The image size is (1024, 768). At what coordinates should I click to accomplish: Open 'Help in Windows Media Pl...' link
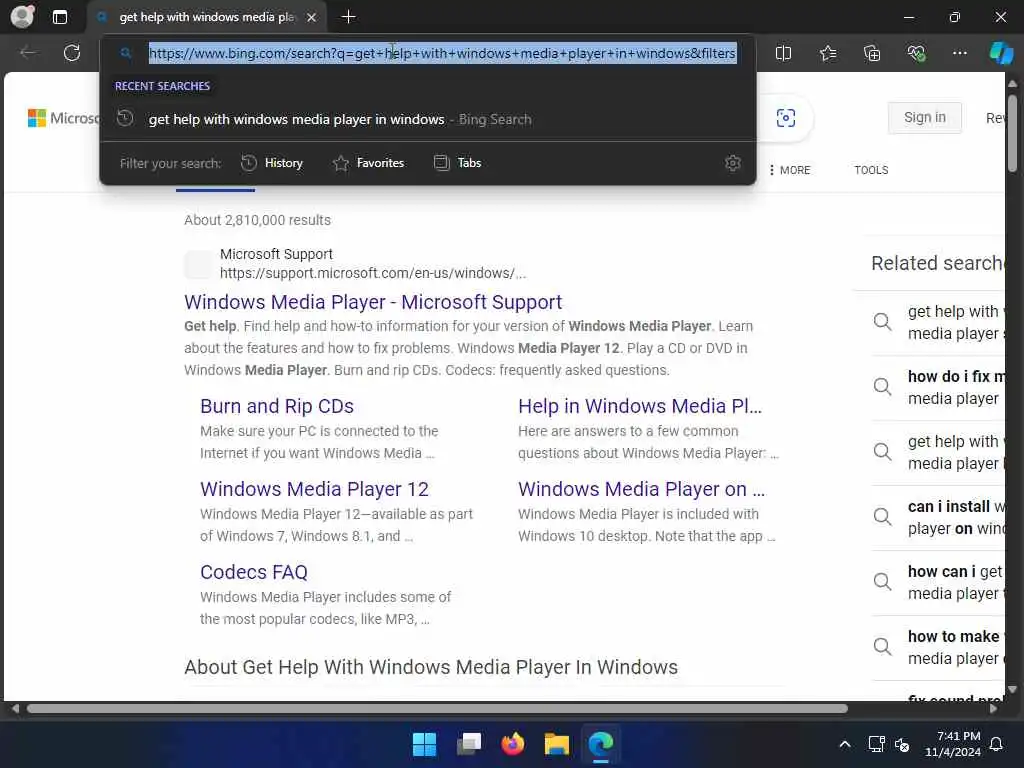640,406
